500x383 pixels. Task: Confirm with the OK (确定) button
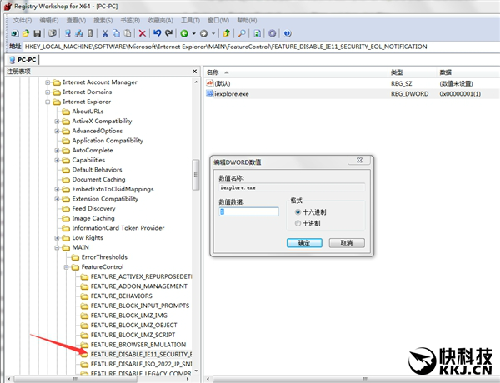coord(305,243)
